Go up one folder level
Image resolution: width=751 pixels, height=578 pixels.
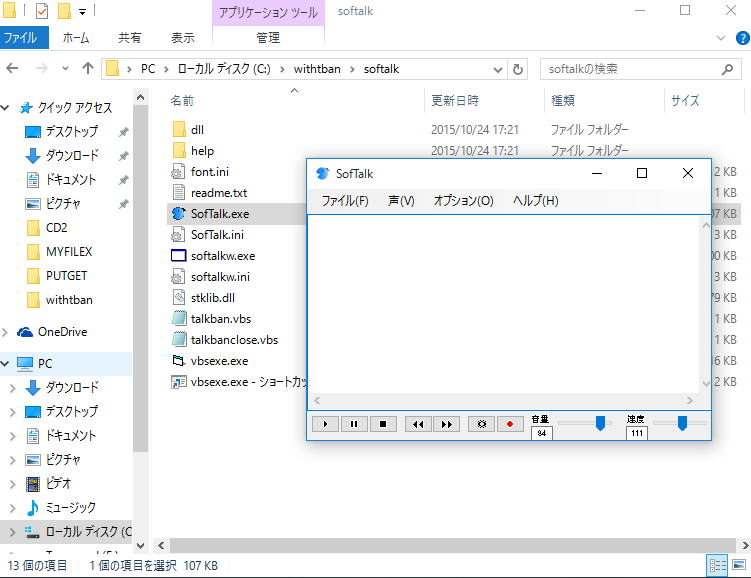coord(88,68)
